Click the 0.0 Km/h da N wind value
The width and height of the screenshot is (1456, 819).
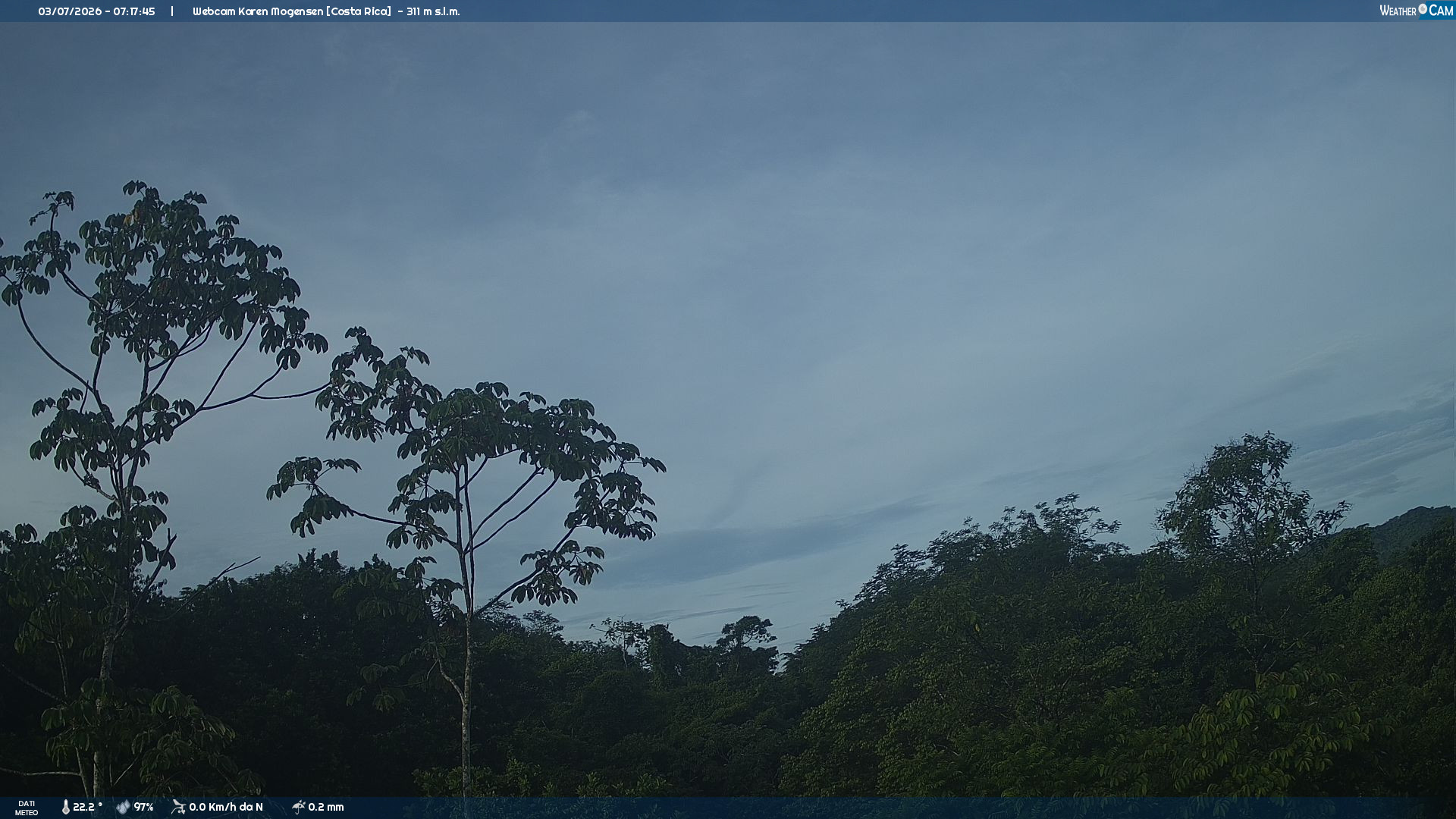coord(226,807)
